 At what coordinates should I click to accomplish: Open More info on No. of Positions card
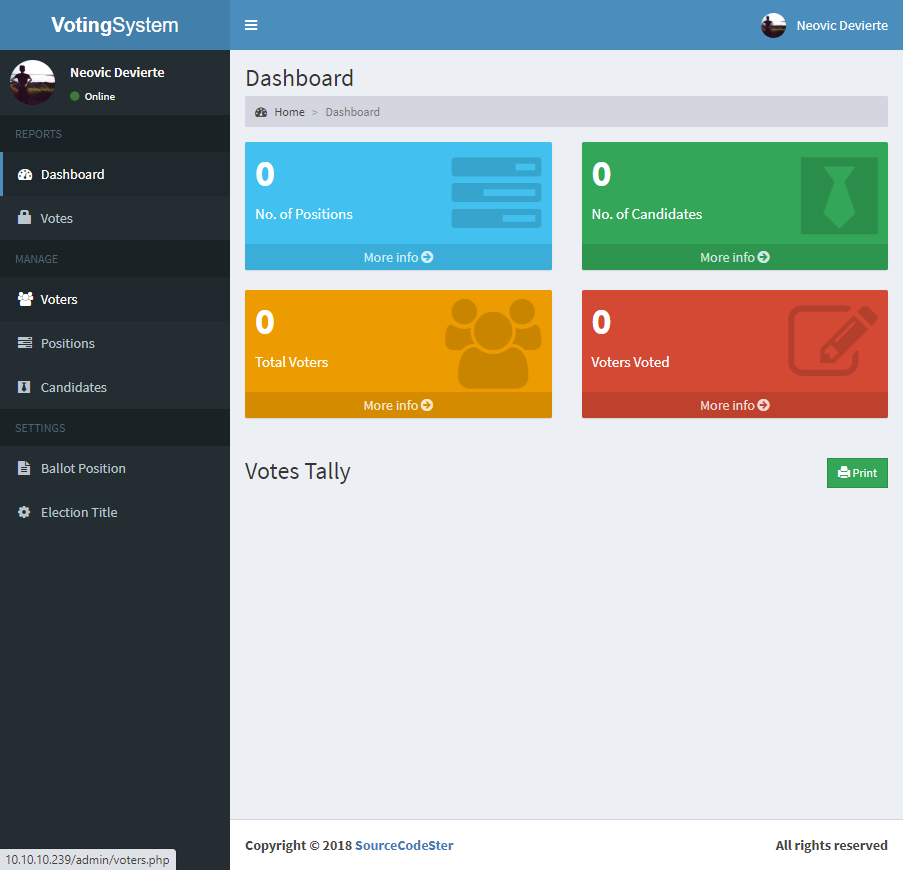tap(398, 257)
